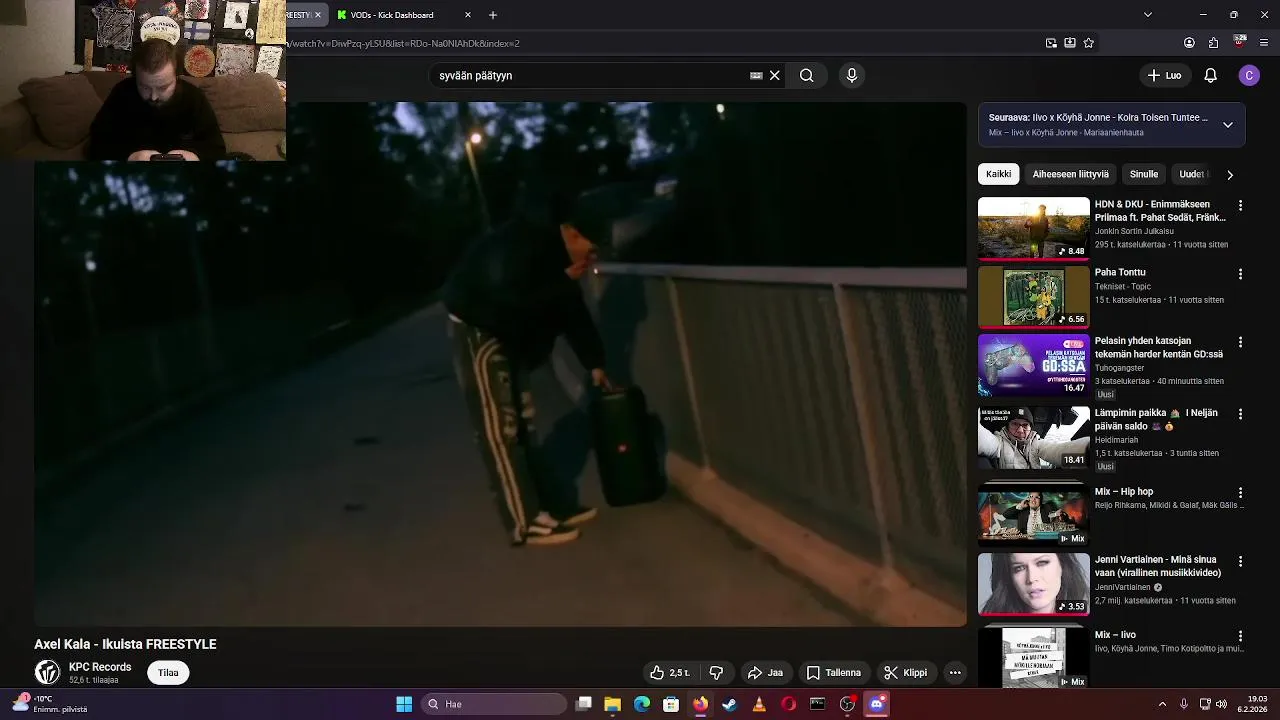Open File Explorer from taskbar
The height and width of the screenshot is (720, 1280).
(613, 704)
